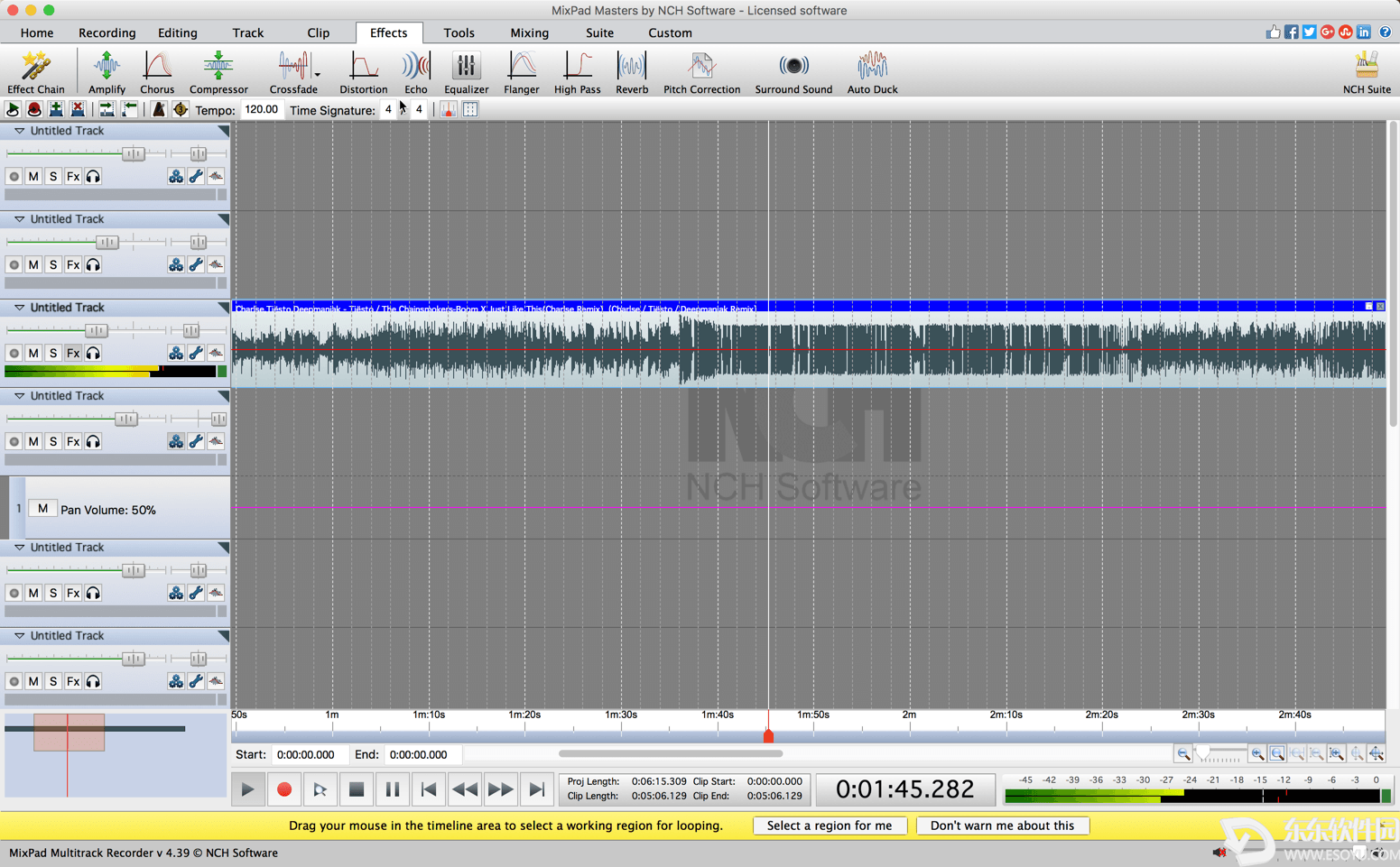Solo the last Untitled Track
Screen dimensions: 1400x867
(x=53, y=682)
